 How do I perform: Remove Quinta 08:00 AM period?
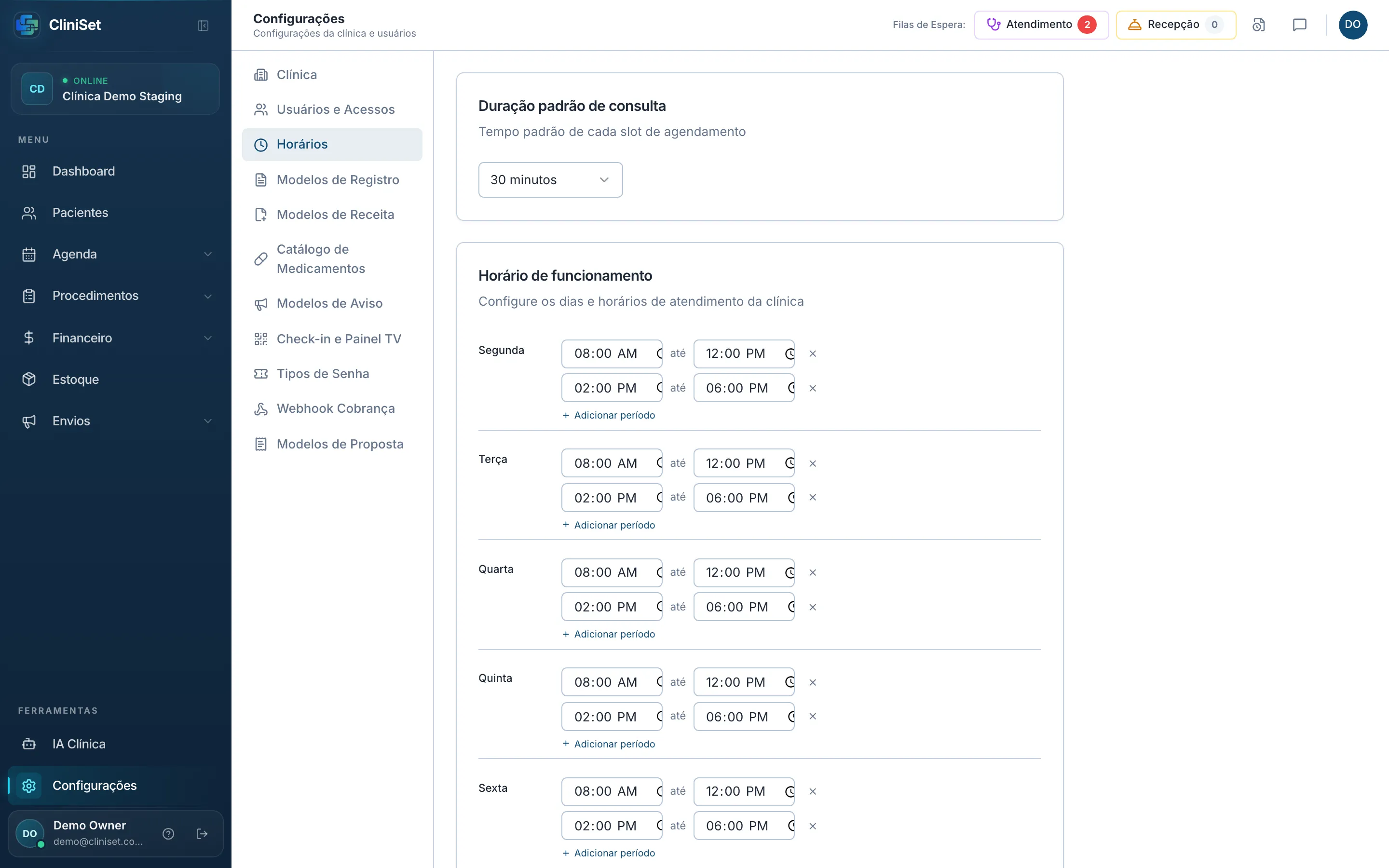point(812,682)
